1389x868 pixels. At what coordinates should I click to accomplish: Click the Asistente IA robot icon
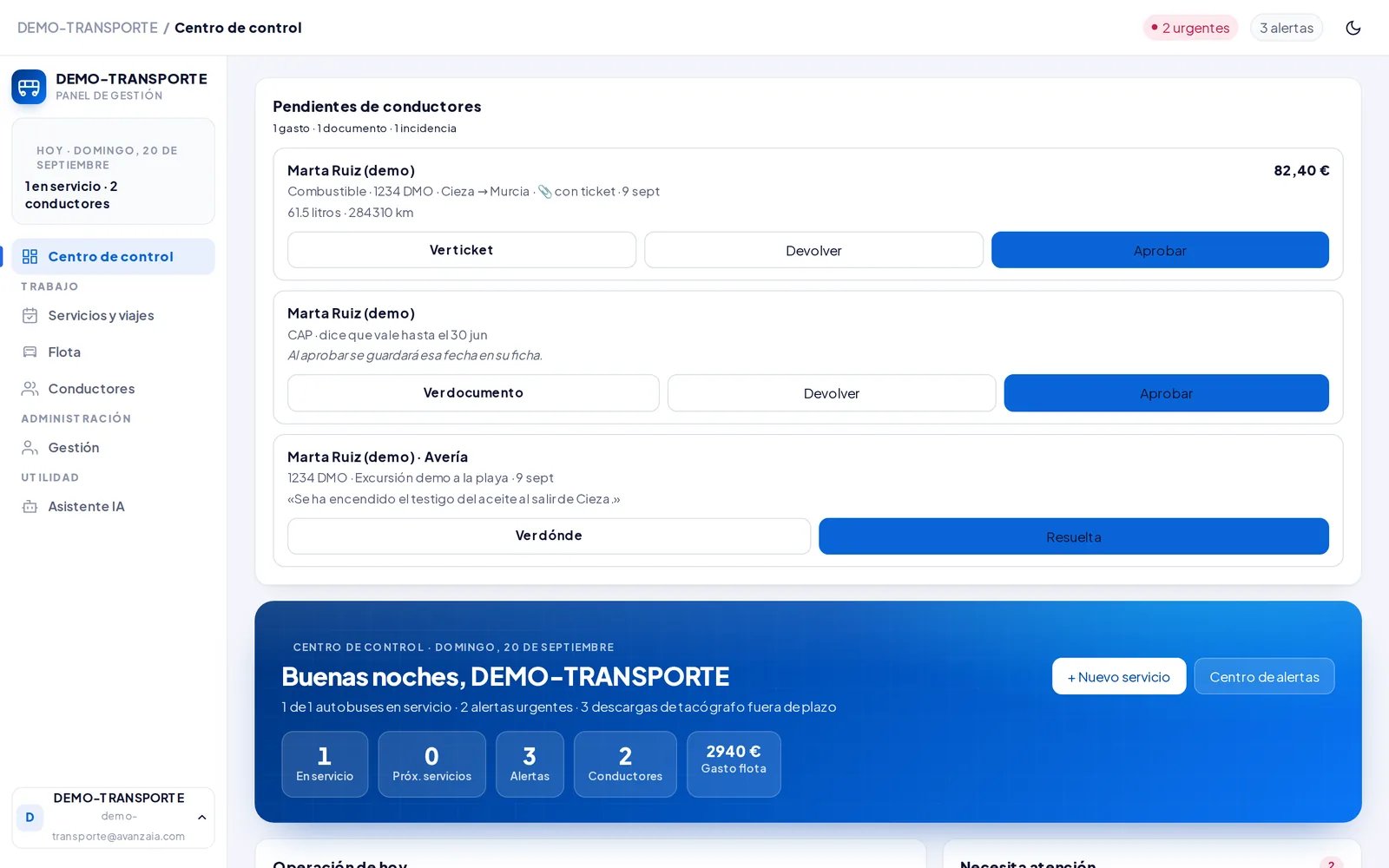30,506
